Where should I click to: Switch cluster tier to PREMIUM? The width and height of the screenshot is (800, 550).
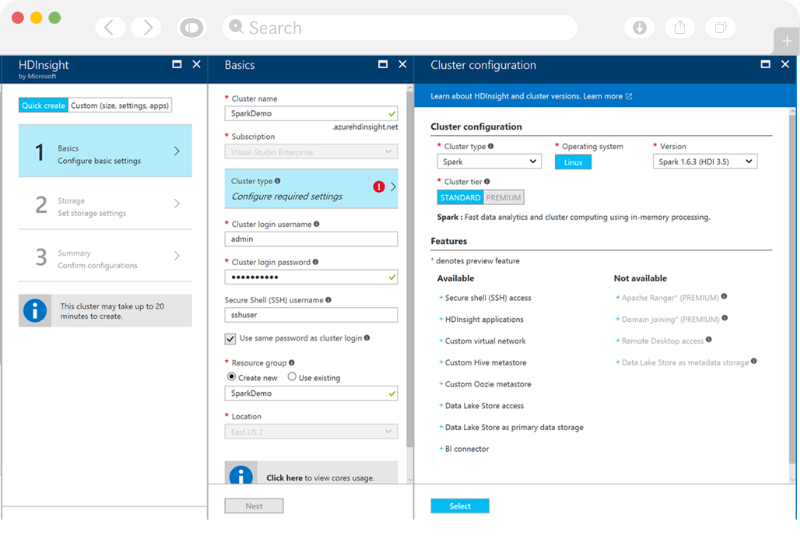[503, 197]
